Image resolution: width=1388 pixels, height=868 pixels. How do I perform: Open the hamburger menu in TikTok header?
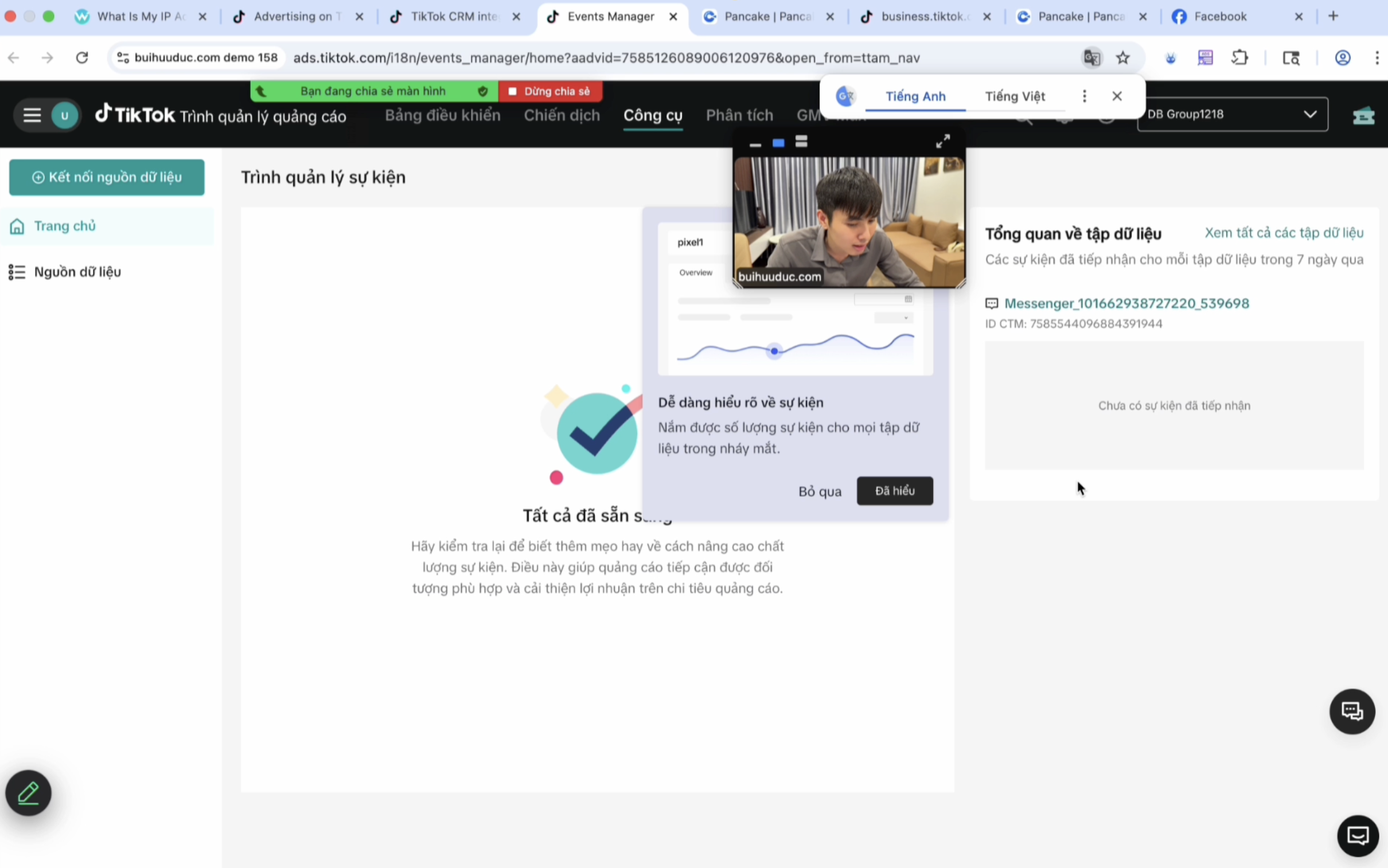tap(32, 115)
